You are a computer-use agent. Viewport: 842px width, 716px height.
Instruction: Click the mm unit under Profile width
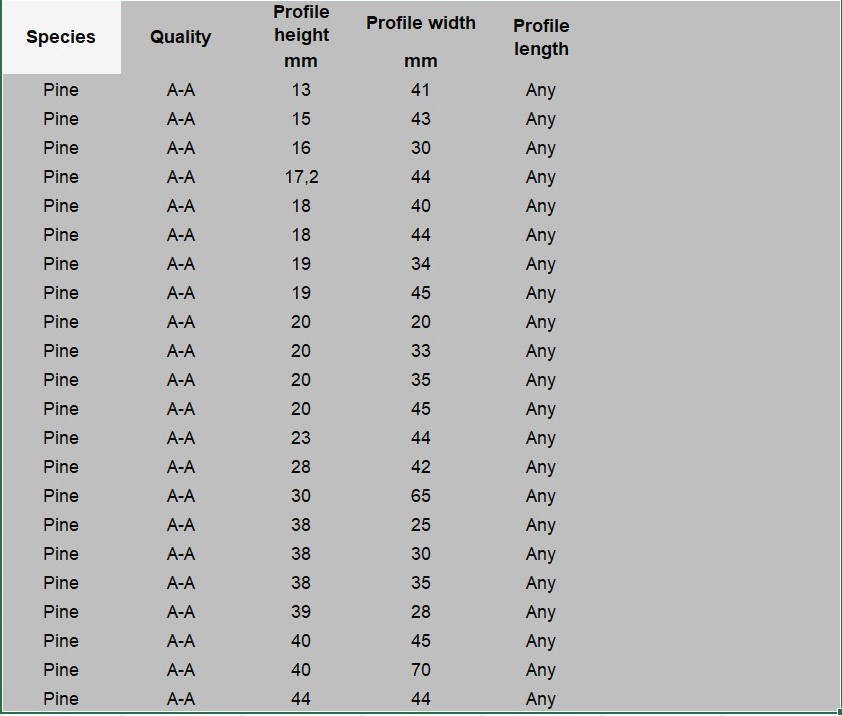pos(421,62)
